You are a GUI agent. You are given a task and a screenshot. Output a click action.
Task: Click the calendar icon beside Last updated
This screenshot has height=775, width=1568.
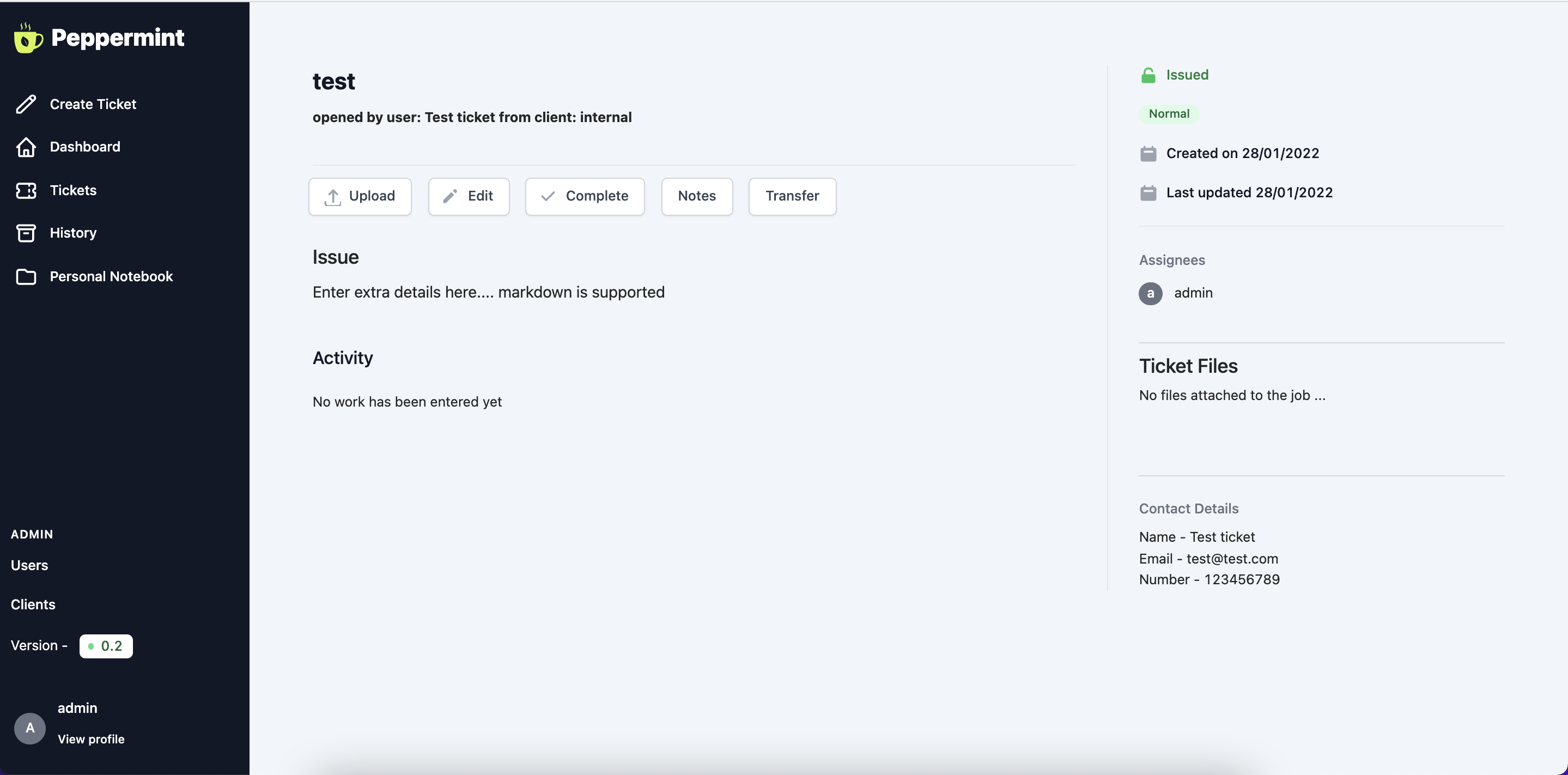coord(1148,193)
